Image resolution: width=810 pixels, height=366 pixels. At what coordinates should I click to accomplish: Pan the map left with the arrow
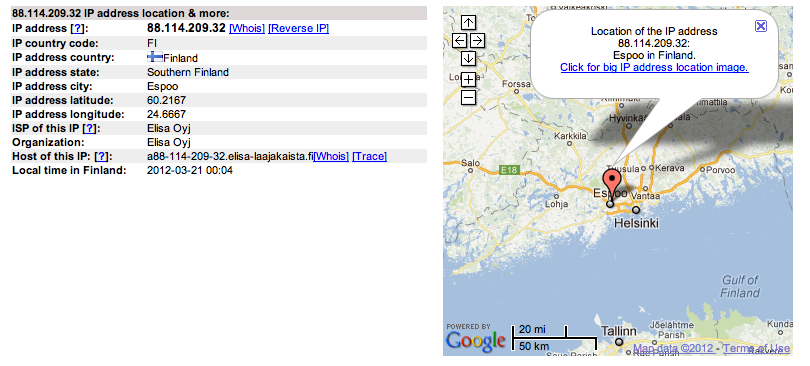coord(459,40)
